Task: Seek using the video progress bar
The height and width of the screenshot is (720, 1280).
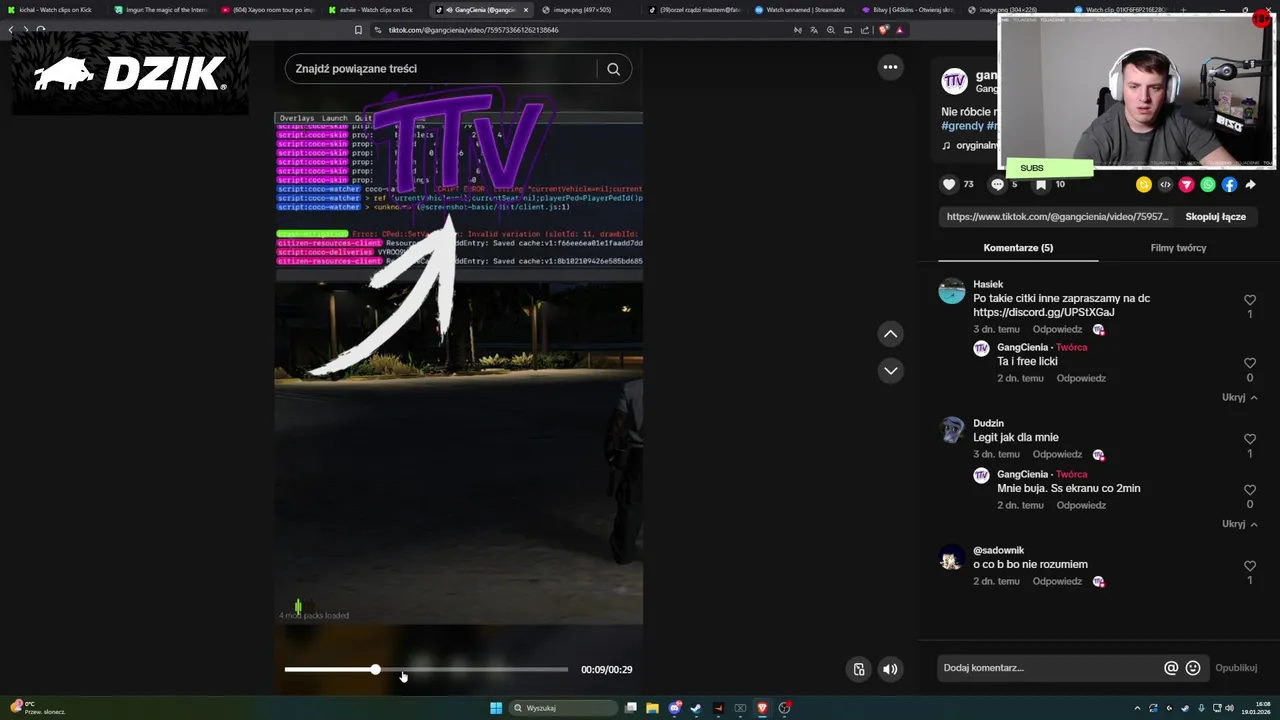Action: 426,669
